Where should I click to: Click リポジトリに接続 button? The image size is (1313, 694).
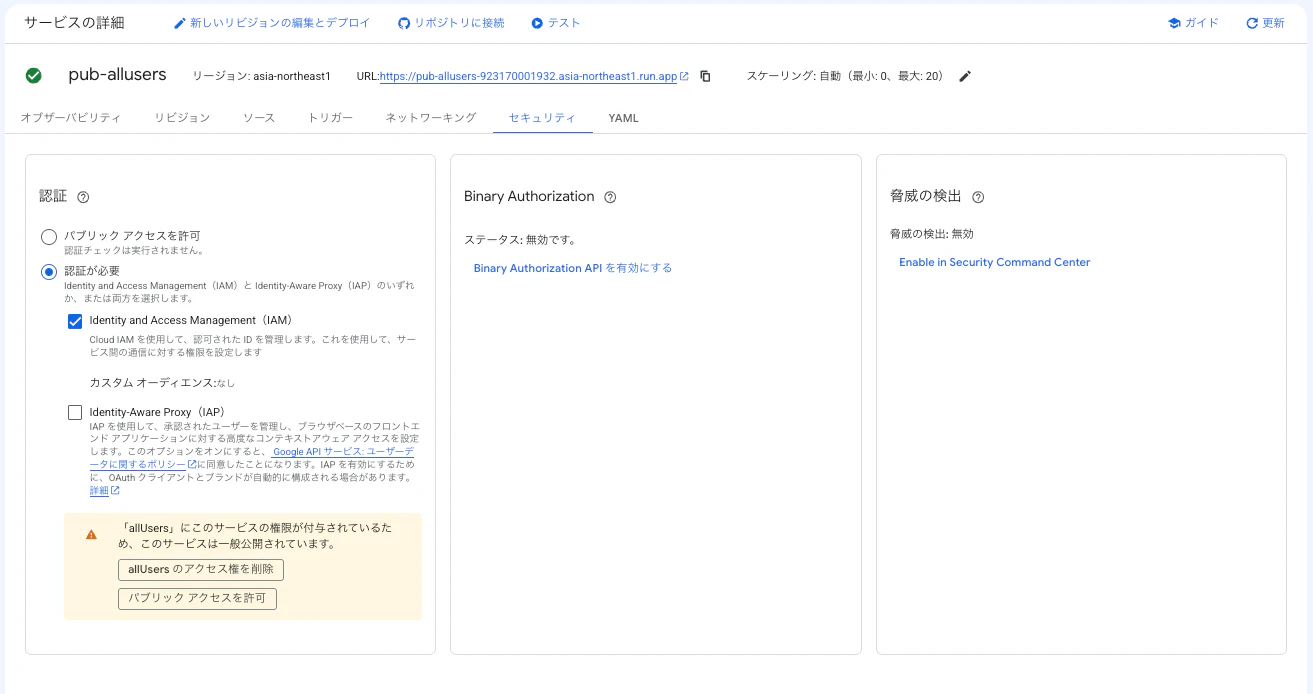tap(451, 23)
